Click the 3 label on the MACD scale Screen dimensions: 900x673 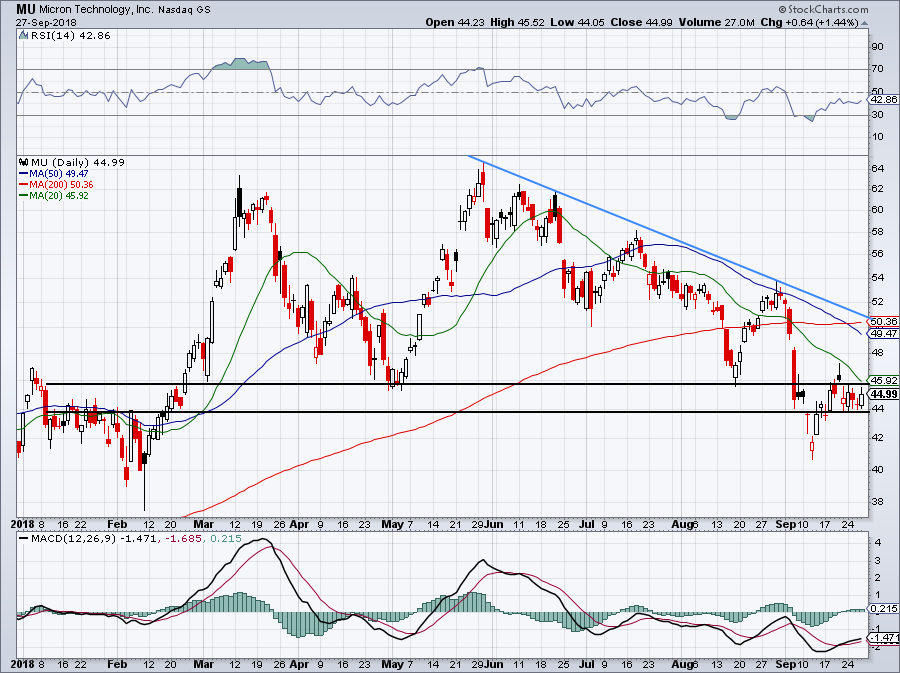[878, 560]
